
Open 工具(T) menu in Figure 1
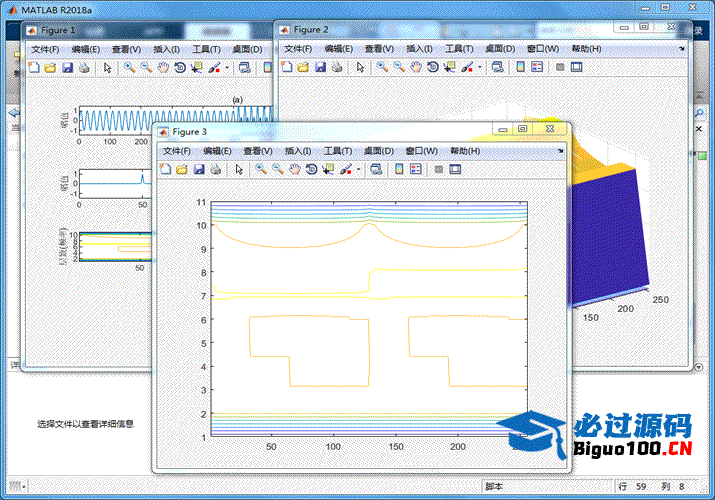[206, 49]
